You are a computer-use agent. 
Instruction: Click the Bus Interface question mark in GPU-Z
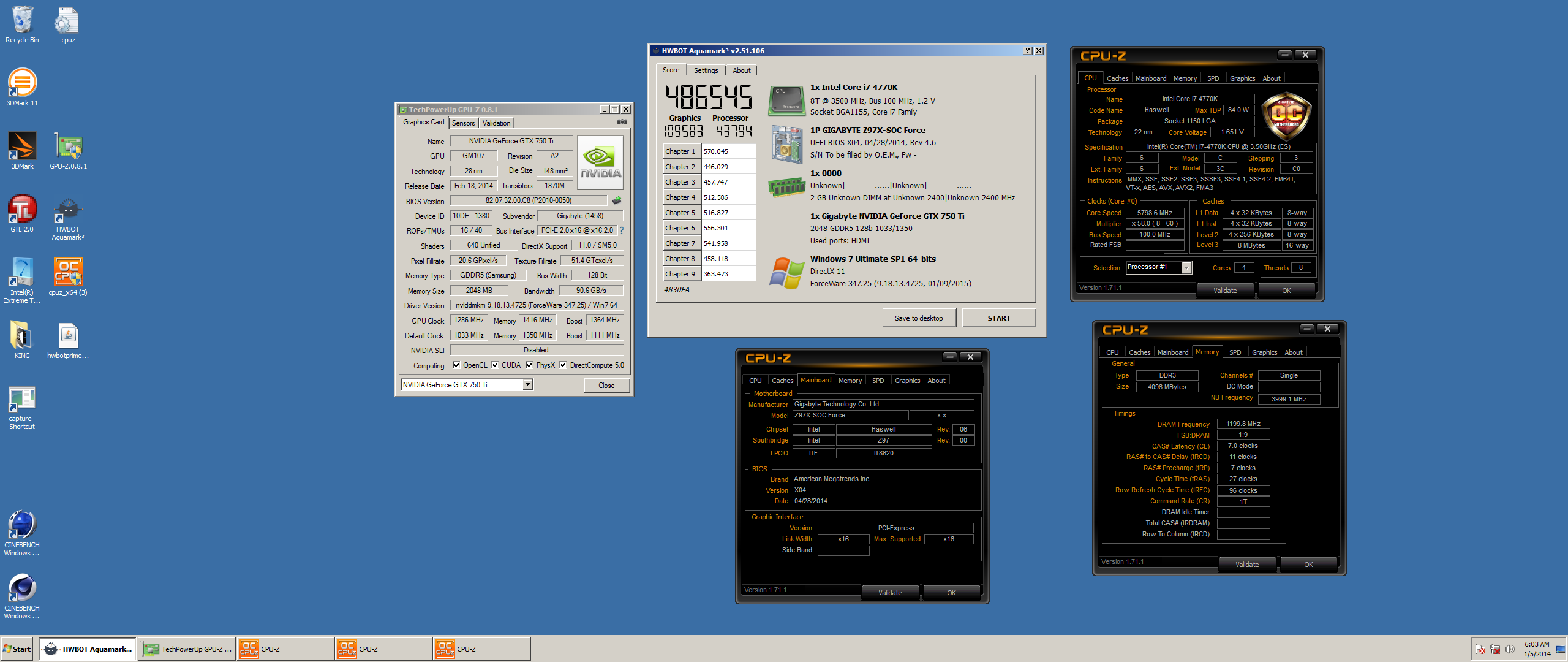tap(621, 230)
